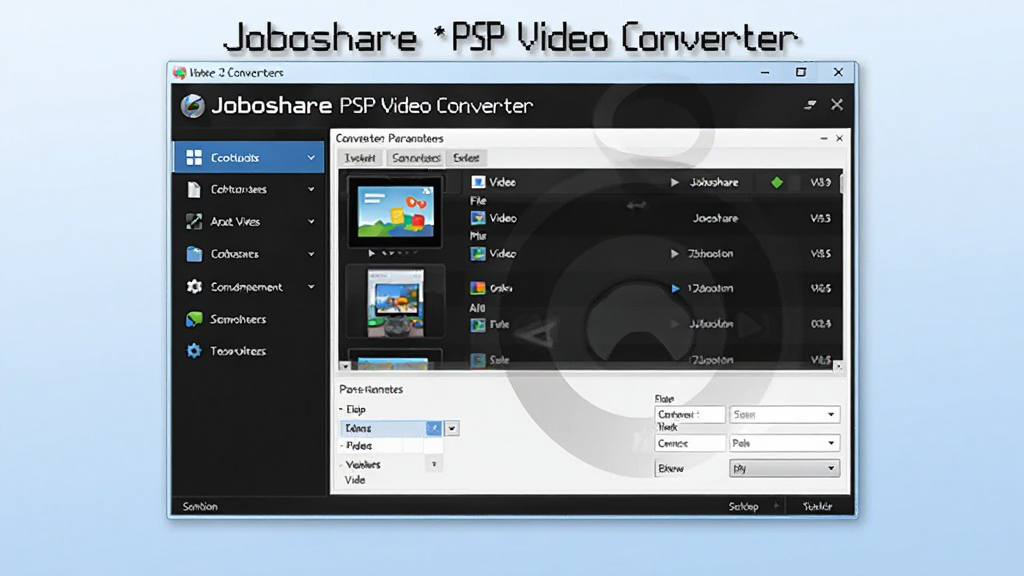Play the first row using its play arrow

pyautogui.click(x=675, y=183)
